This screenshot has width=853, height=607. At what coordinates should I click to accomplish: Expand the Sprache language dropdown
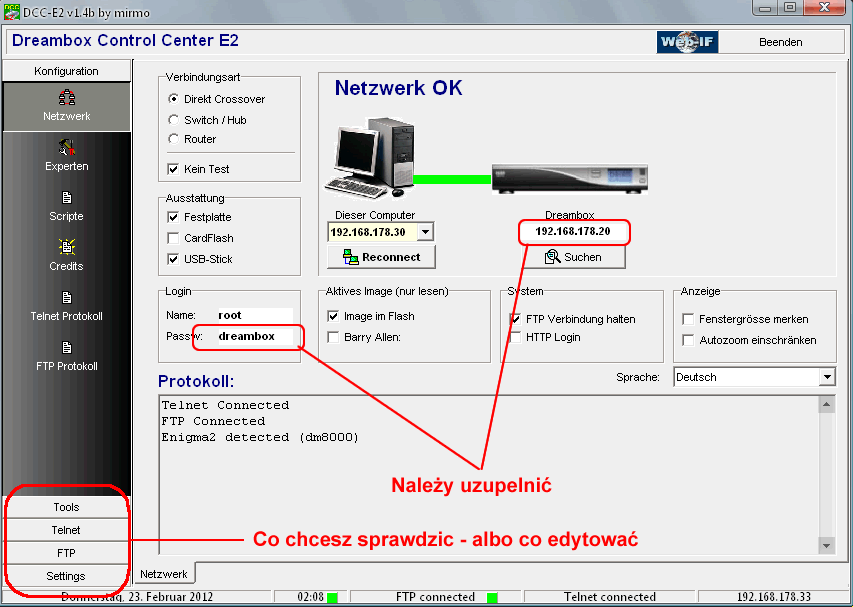point(827,377)
